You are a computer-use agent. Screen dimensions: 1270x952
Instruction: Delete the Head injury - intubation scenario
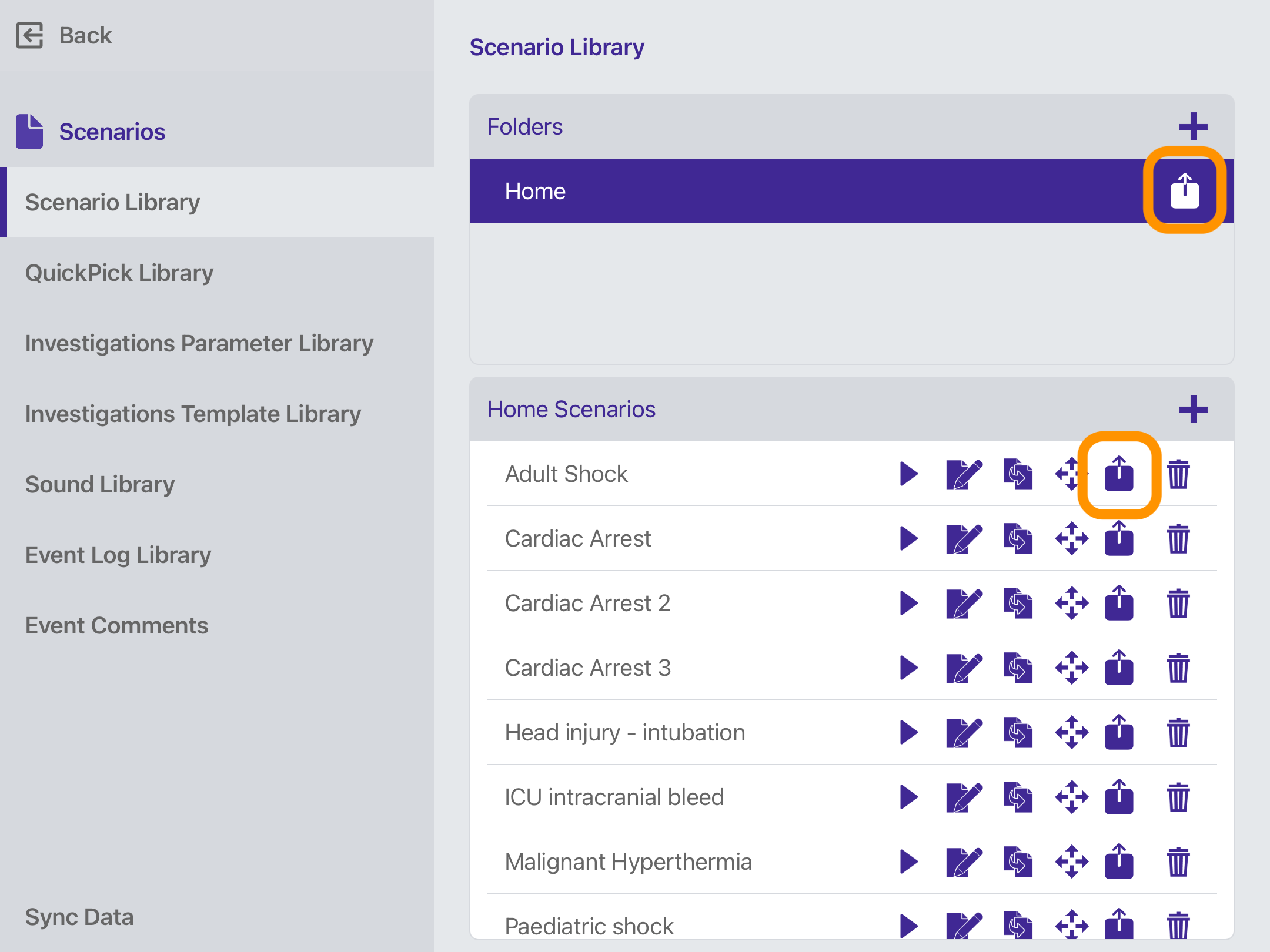1178,732
